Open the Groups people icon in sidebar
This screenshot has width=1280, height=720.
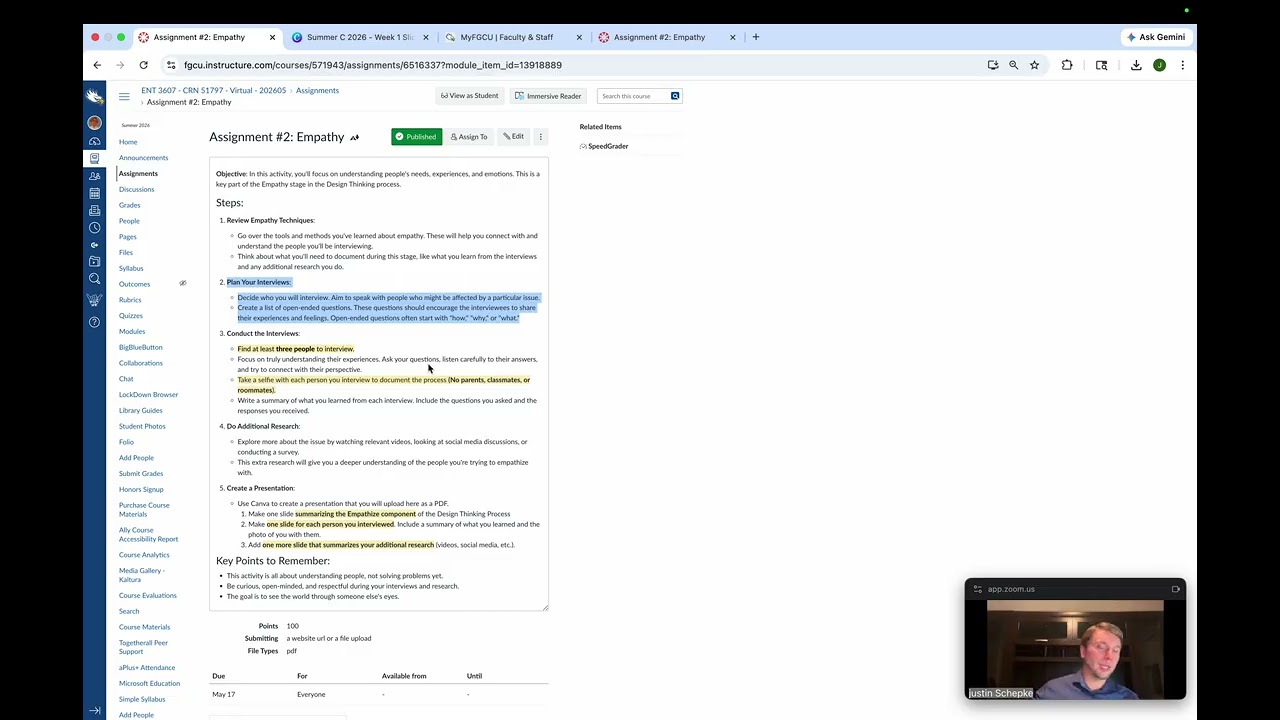94,176
